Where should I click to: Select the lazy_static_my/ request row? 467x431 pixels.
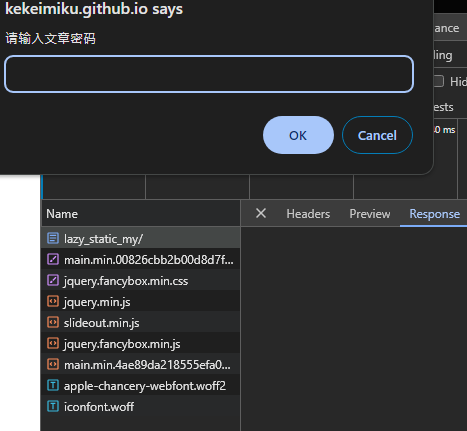141,238
